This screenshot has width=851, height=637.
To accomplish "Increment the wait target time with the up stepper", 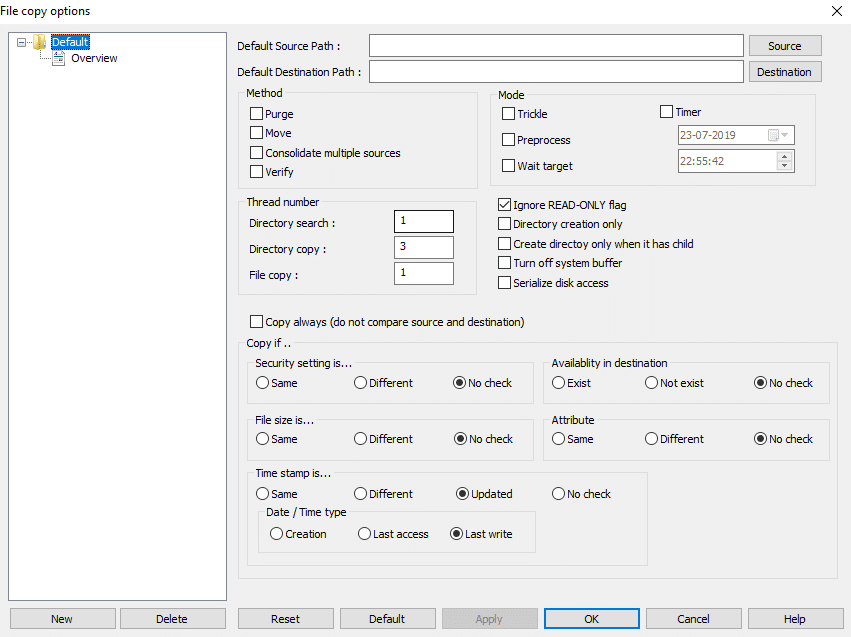I will [784, 156].
